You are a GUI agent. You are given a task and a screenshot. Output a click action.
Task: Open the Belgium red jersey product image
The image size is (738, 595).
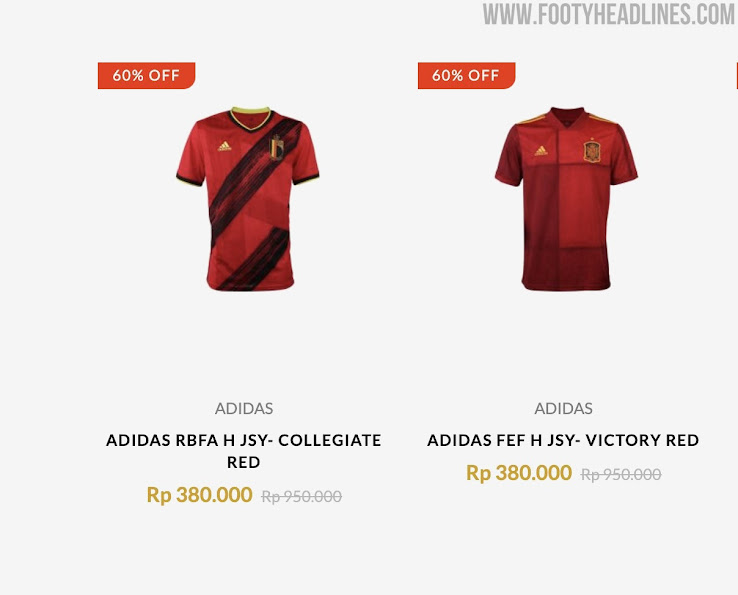pos(248,199)
